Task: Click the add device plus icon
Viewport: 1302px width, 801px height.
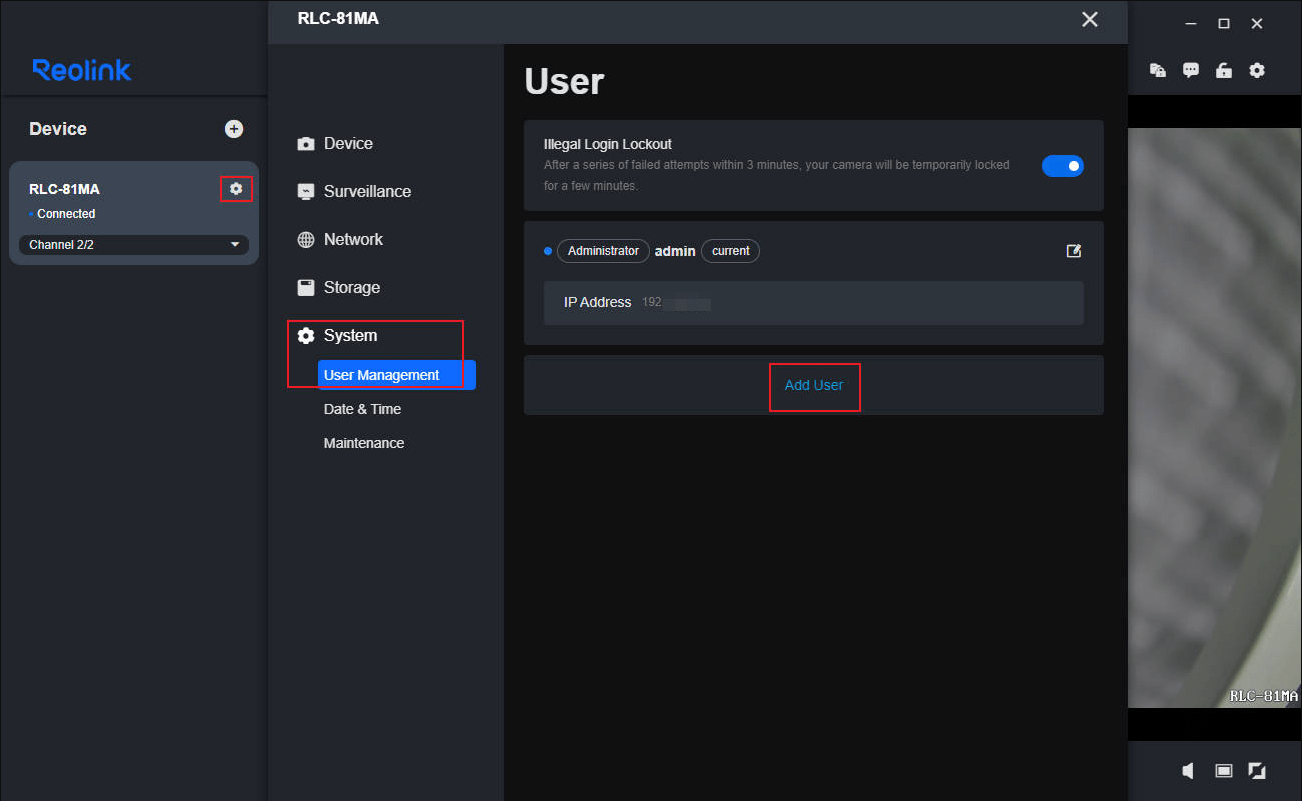Action: (233, 129)
